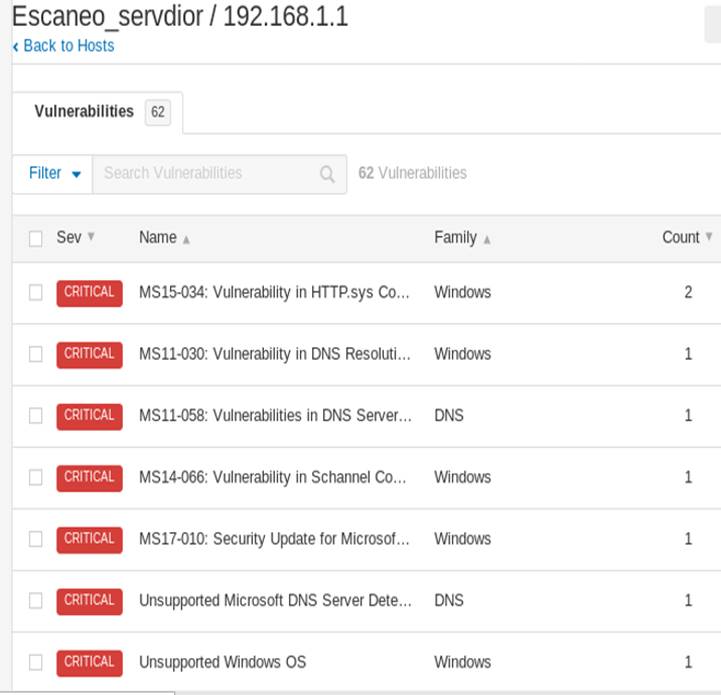The height and width of the screenshot is (695, 721).
Task: Open MS17-010 Security Update vulnerability entry
Action: tap(274, 539)
